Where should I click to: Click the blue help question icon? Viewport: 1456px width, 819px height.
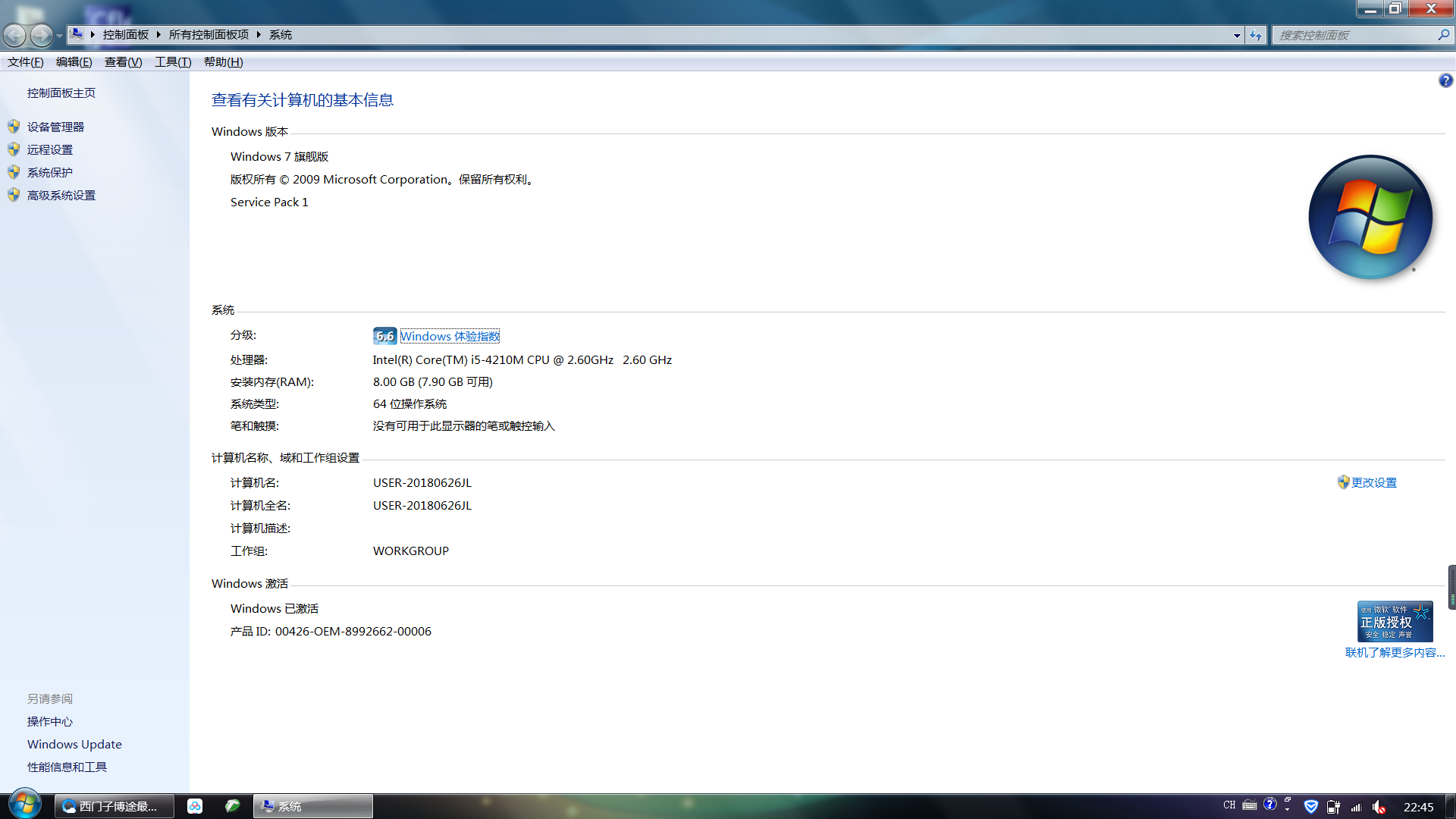[x=1445, y=80]
